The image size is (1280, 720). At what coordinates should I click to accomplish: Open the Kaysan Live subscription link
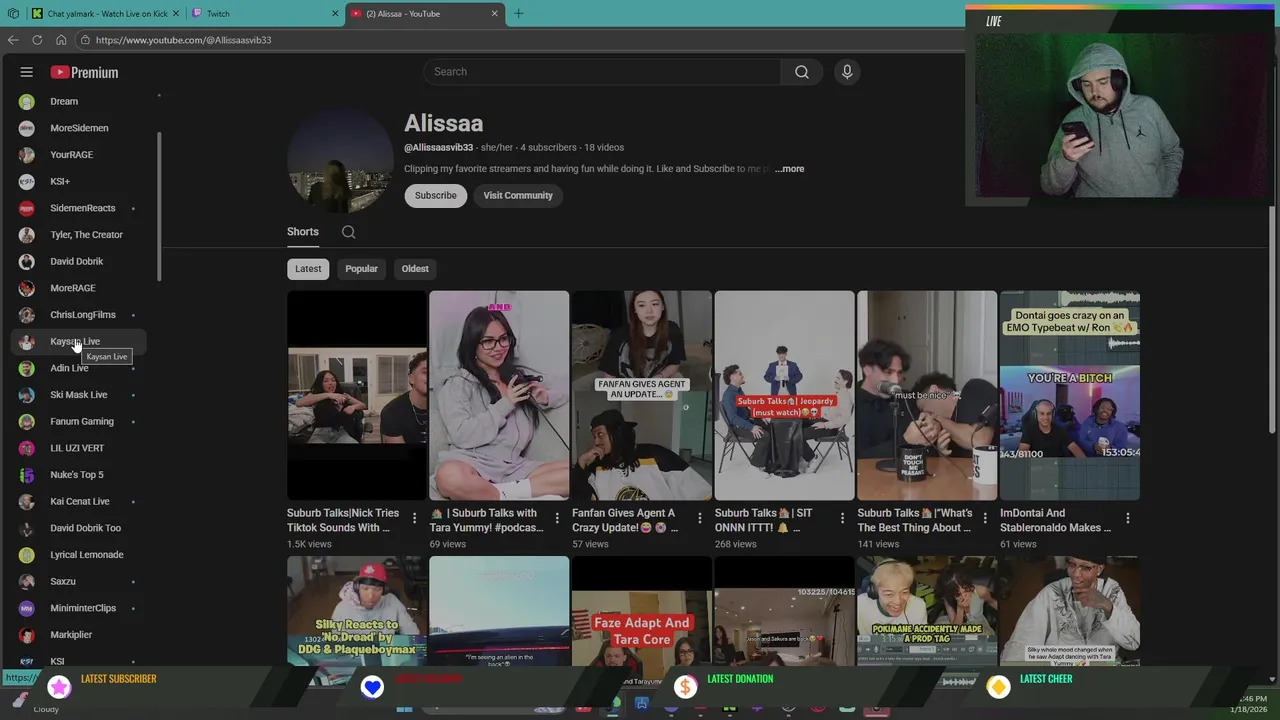78,342
